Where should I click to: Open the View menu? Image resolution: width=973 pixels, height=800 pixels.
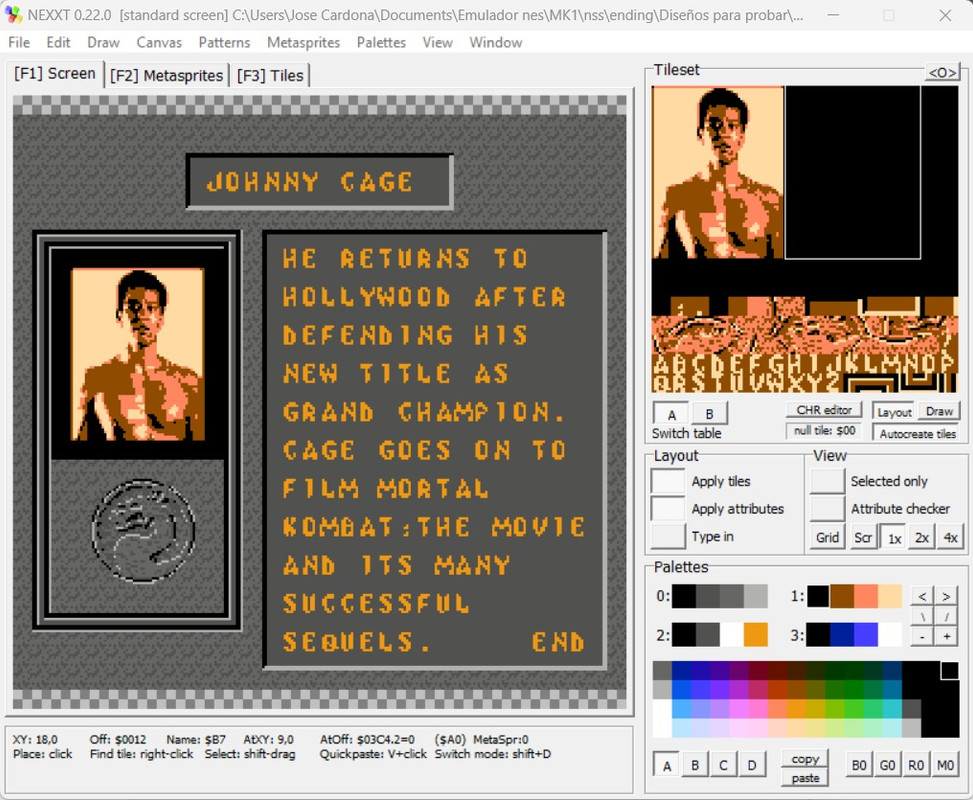(437, 42)
